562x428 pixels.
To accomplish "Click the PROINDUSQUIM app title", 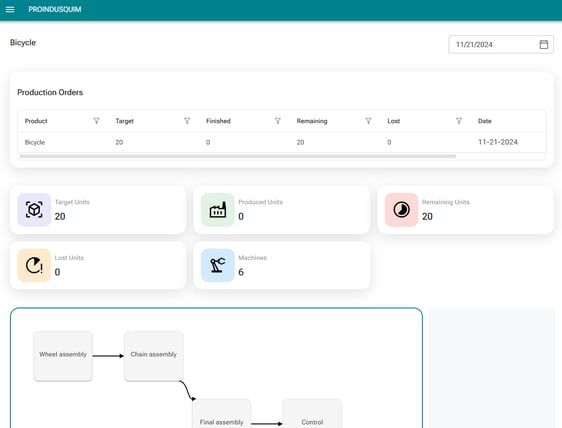I will (x=55, y=9).
